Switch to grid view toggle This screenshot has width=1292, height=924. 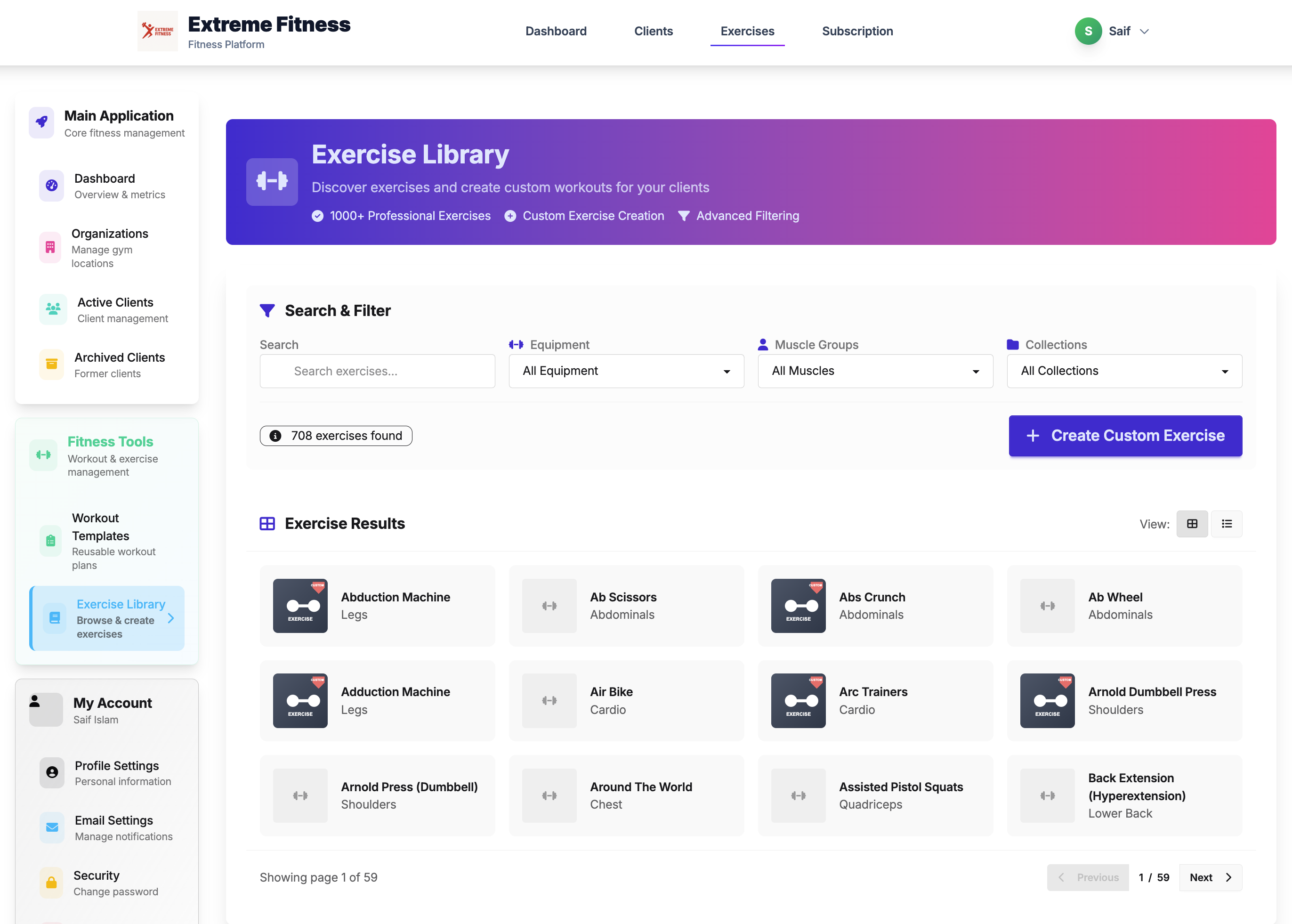[1192, 524]
